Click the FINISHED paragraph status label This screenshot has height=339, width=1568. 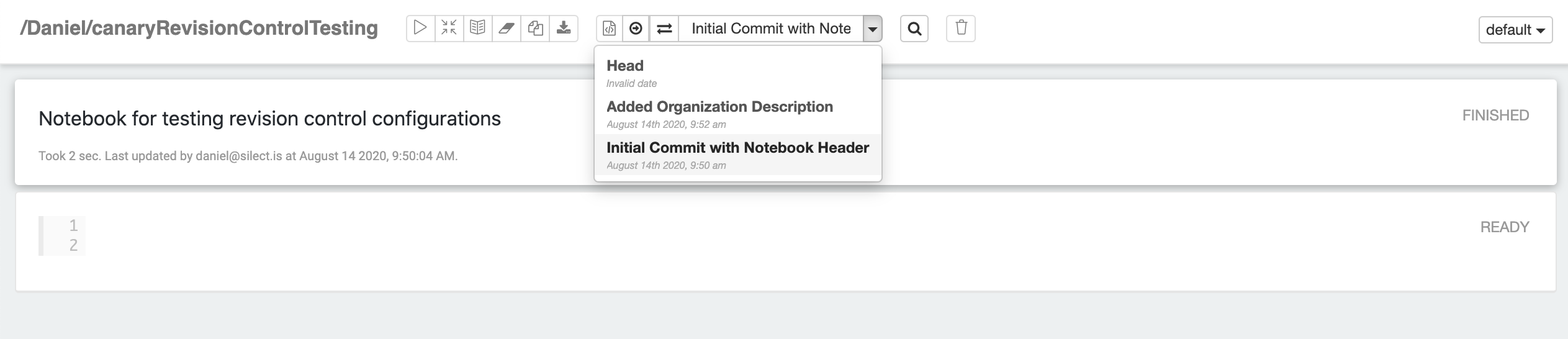[1495, 115]
